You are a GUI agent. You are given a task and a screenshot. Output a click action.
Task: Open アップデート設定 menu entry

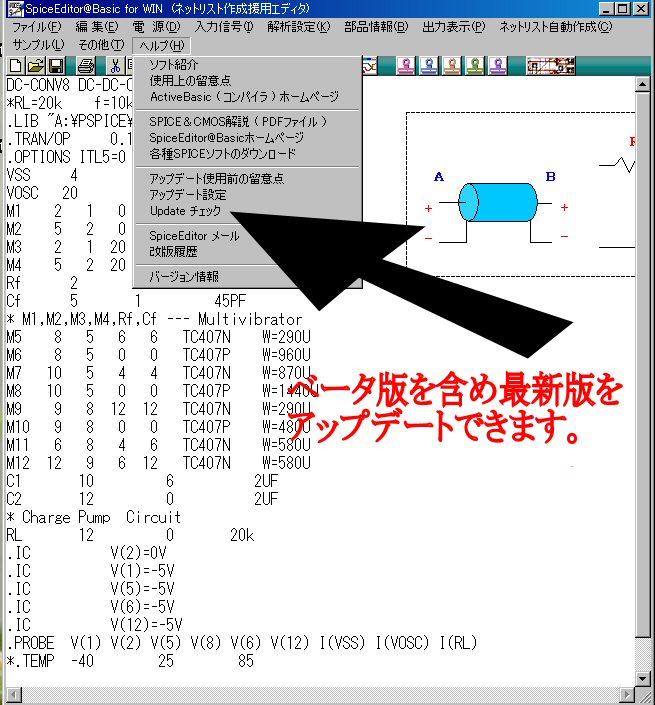coord(247,195)
